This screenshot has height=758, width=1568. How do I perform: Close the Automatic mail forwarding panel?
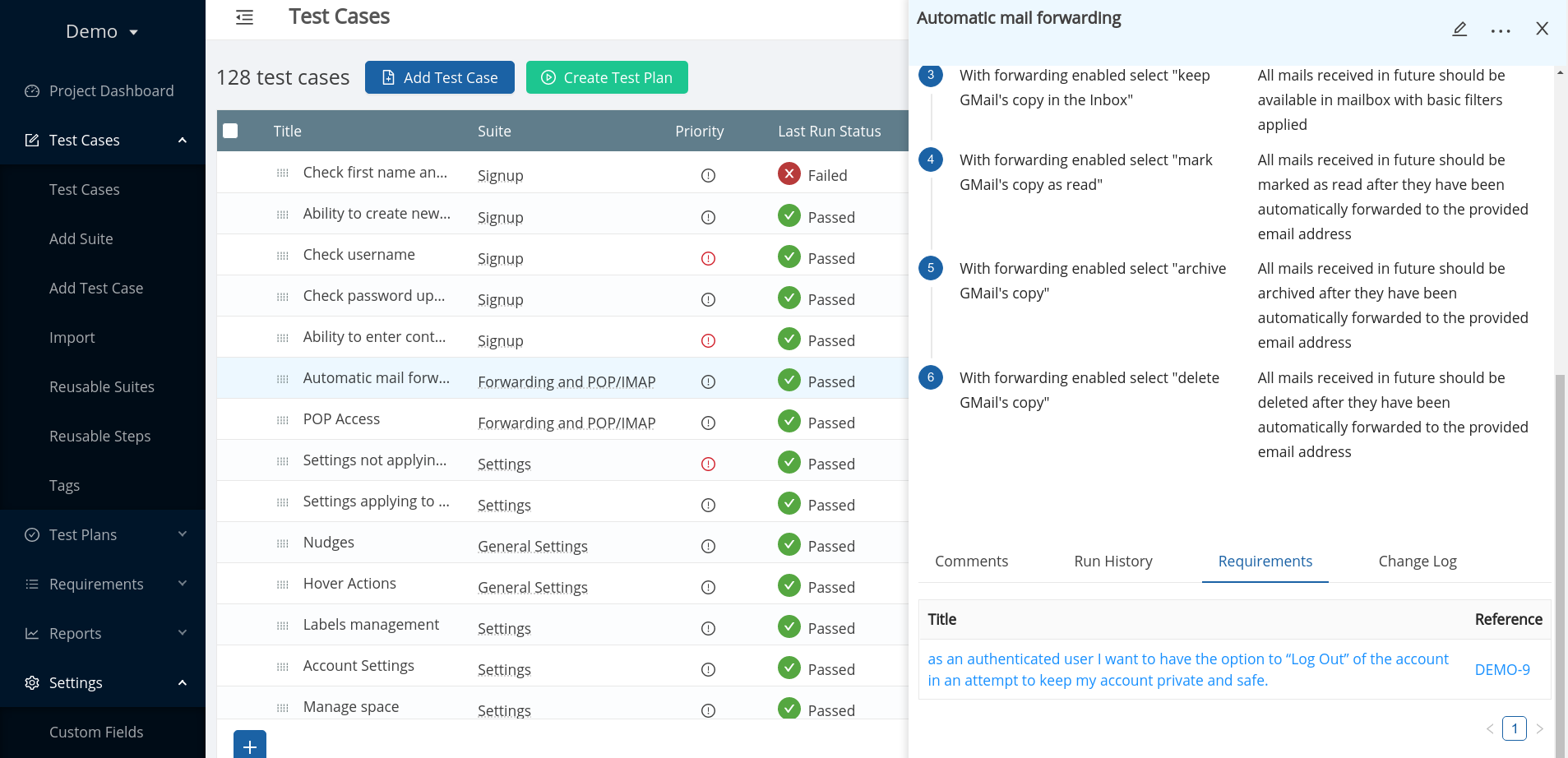click(1543, 29)
